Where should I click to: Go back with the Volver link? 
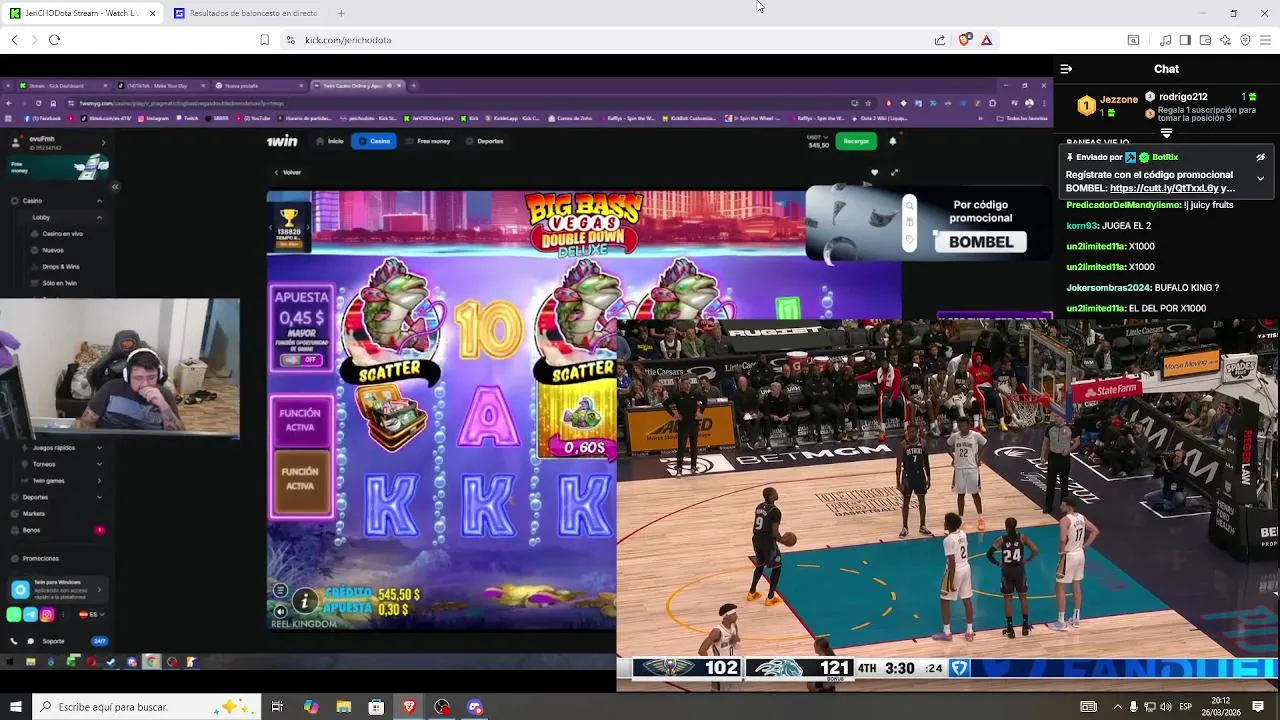pyautogui.click(x=288, y=172)
